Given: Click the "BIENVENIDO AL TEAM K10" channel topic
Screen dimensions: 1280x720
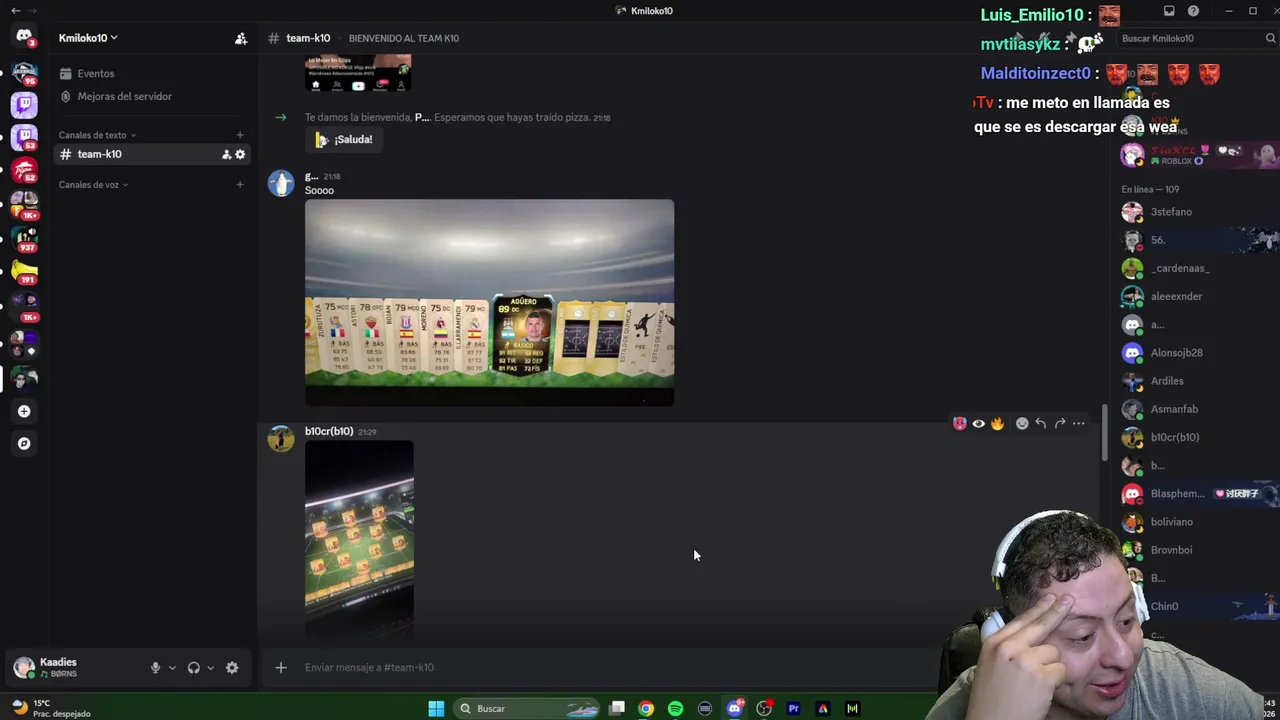Looking at the screenshot, I should [x=404, y=38].
